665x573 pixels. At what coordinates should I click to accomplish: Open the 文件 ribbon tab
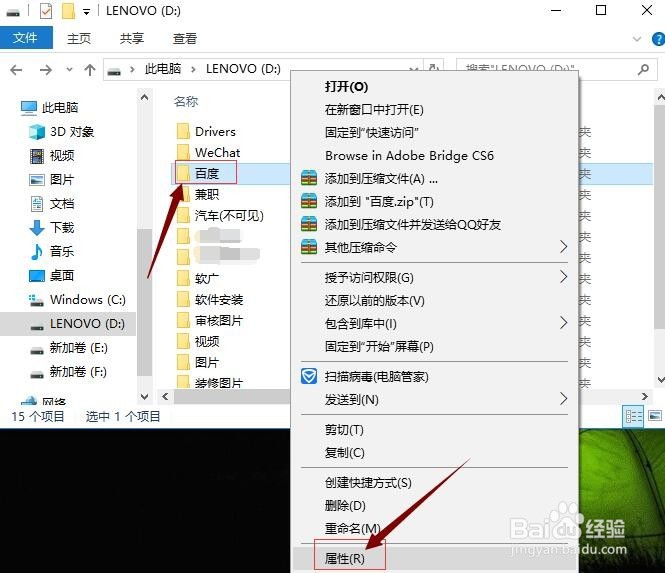(26, 38)
